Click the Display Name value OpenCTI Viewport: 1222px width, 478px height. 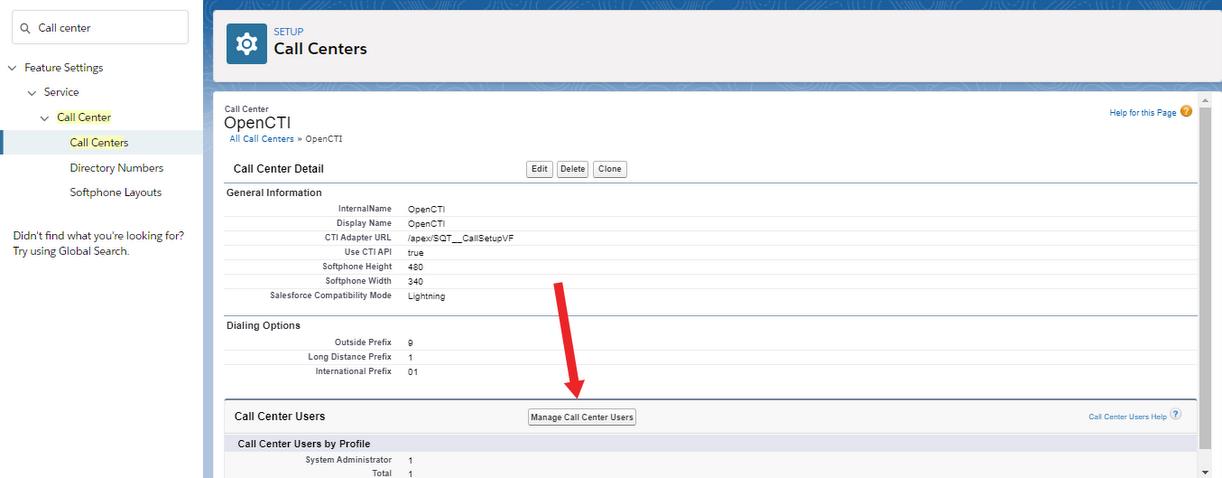coord(427,223)
